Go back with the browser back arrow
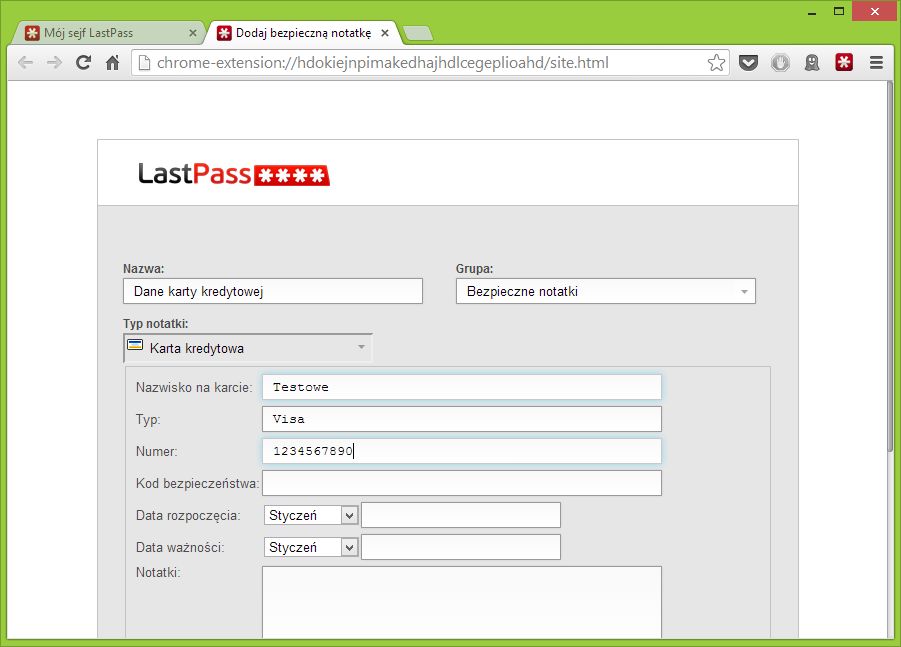The image size is (901, 647). (x=25, y=63)
